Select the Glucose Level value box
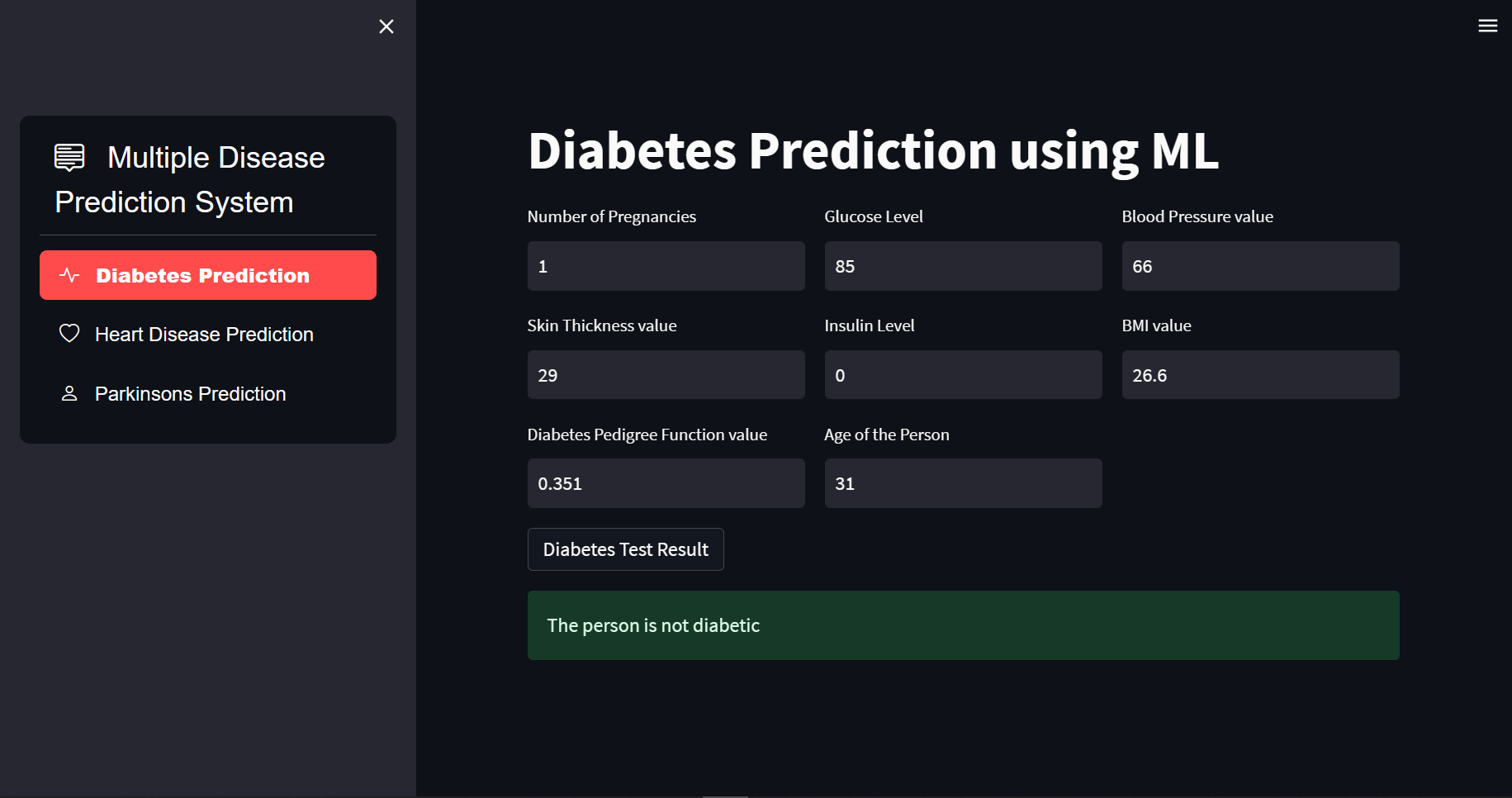Viewport: 1512px width, 798px height. 963,266
